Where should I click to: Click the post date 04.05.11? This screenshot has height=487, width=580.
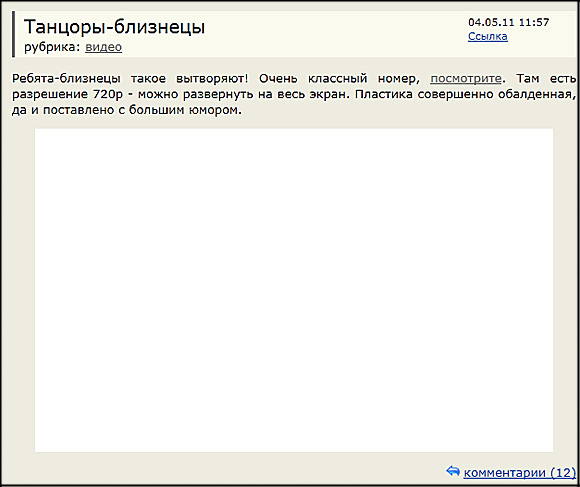[x=491, y=22]
